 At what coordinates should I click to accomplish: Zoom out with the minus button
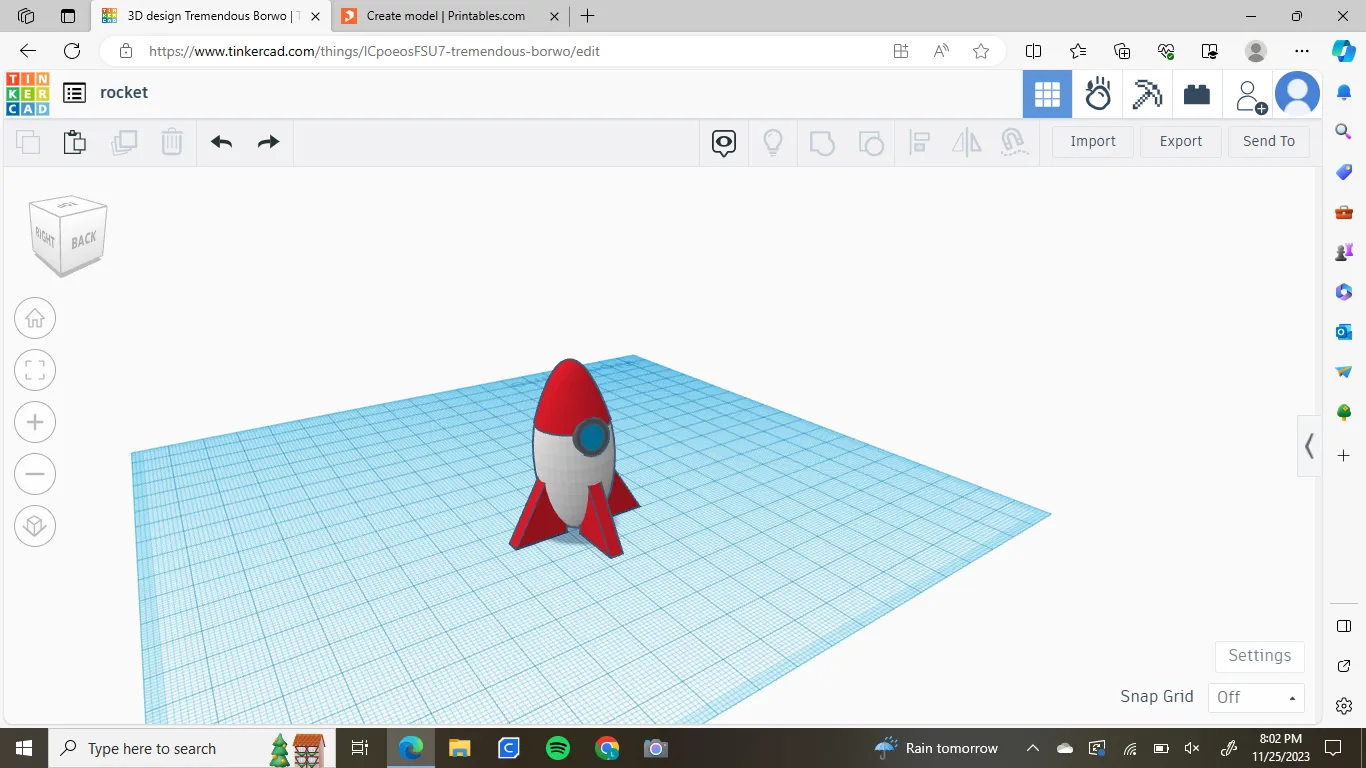(35, 474)
